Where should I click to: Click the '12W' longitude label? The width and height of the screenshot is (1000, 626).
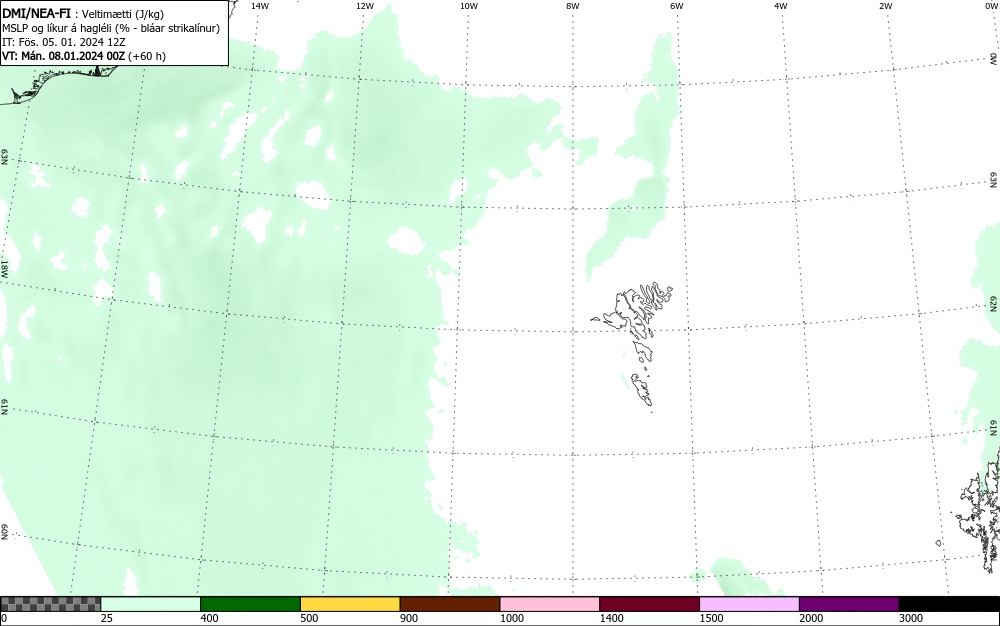click(364, 6)
